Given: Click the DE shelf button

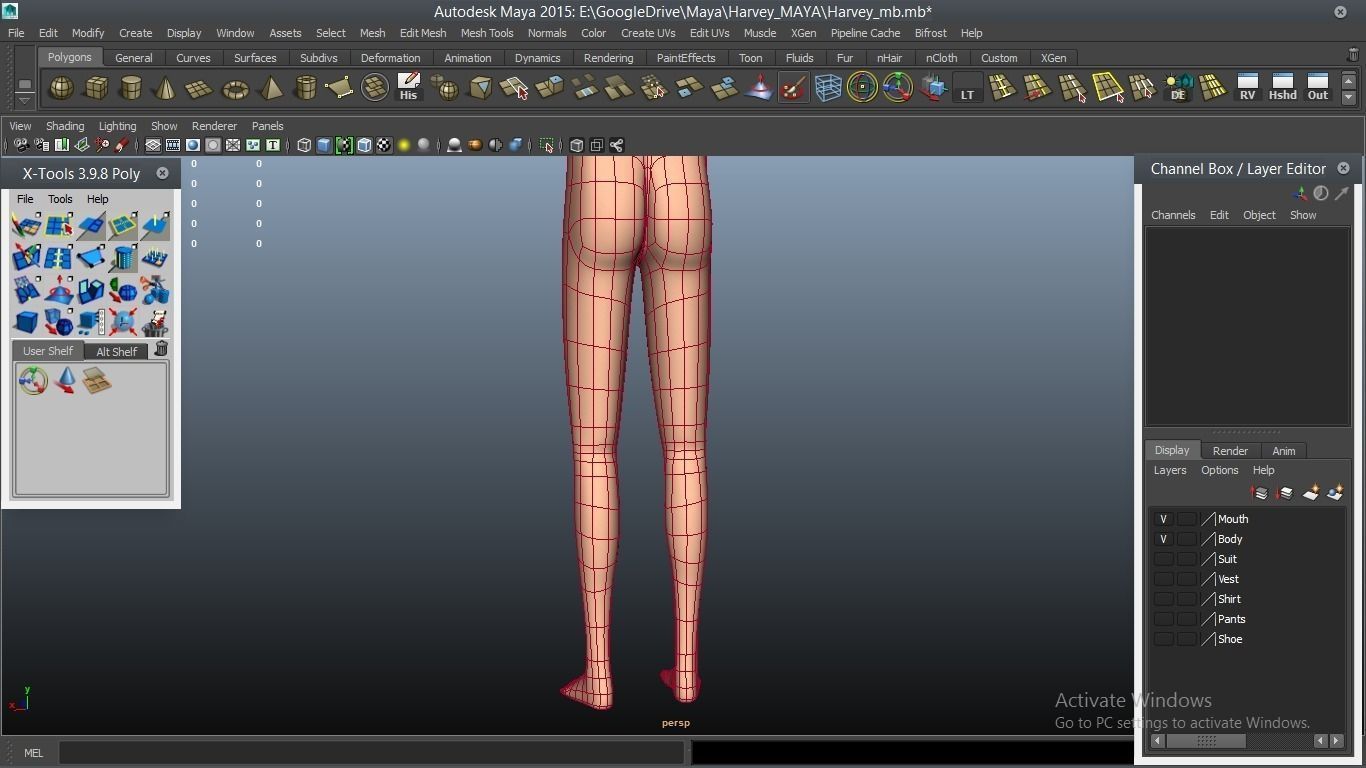Looking at the screenshot, I should (x=1178, y=88).
